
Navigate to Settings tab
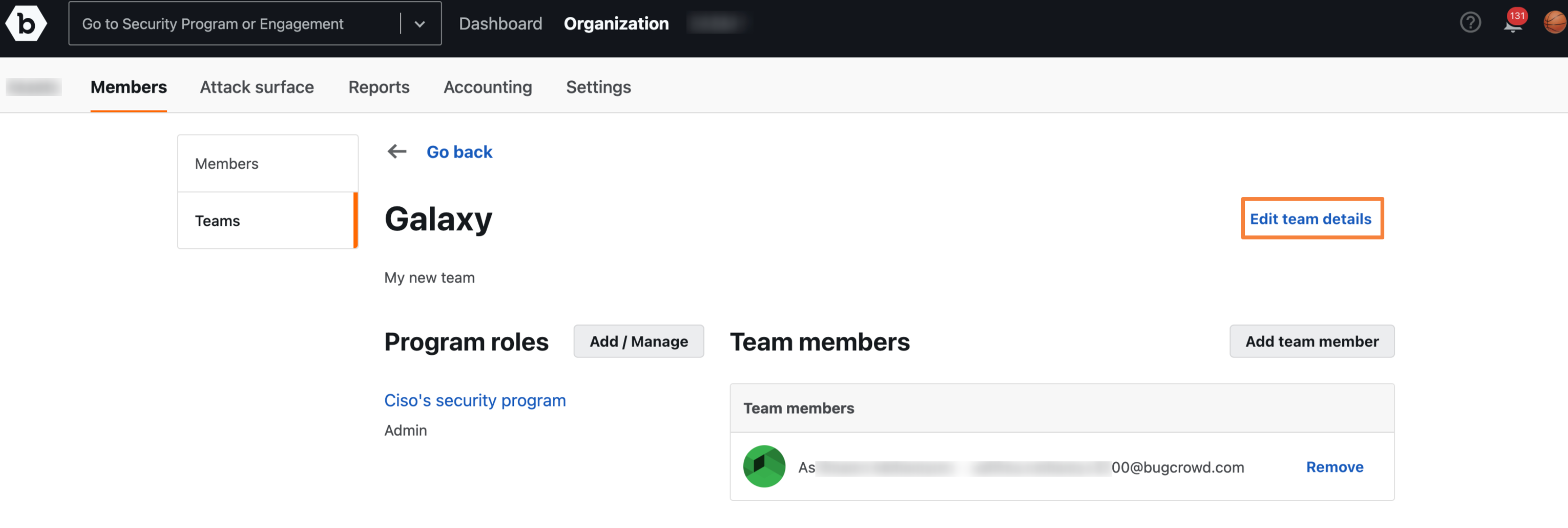pos(598,85)
